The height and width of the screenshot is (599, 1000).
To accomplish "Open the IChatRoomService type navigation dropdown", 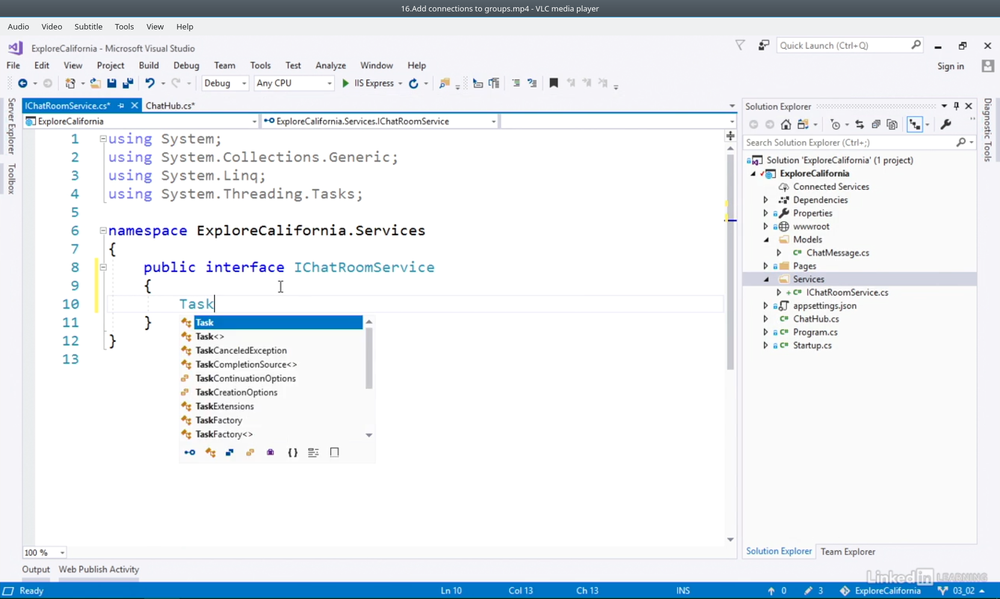I will (379, 121).
